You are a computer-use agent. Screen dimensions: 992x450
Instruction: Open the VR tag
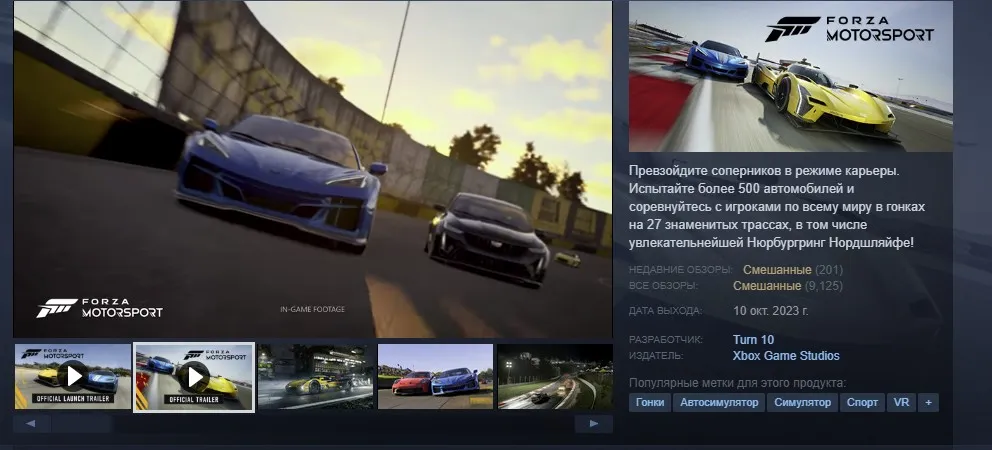tap(902, 403)
